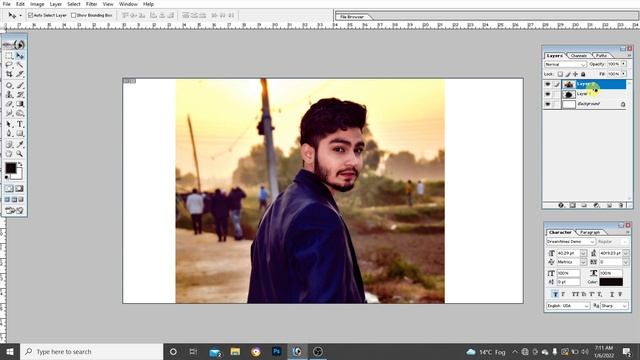
Task: Click the Windows search box
Action: tap(92, 351)
